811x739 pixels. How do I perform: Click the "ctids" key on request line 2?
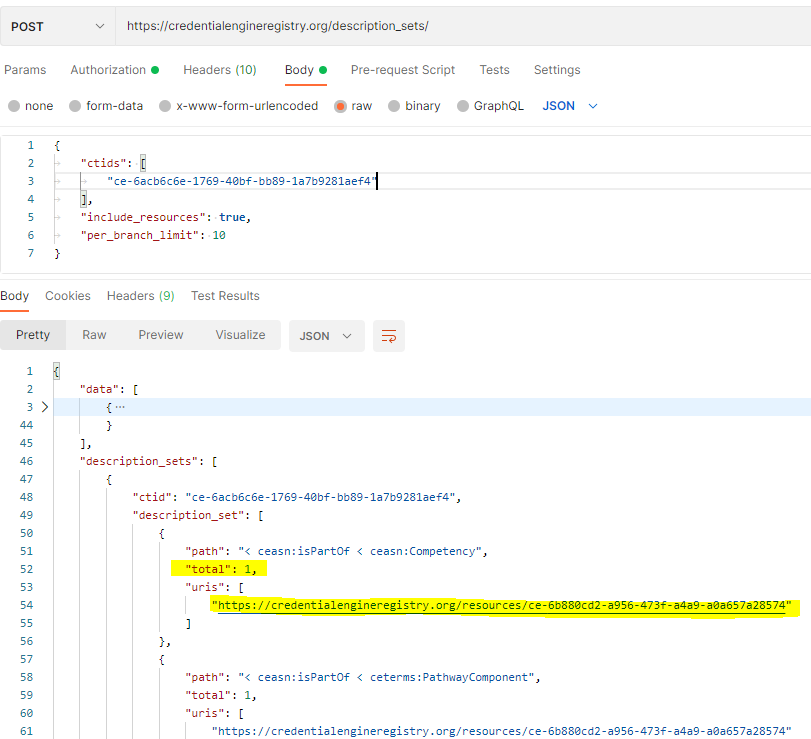103,163
